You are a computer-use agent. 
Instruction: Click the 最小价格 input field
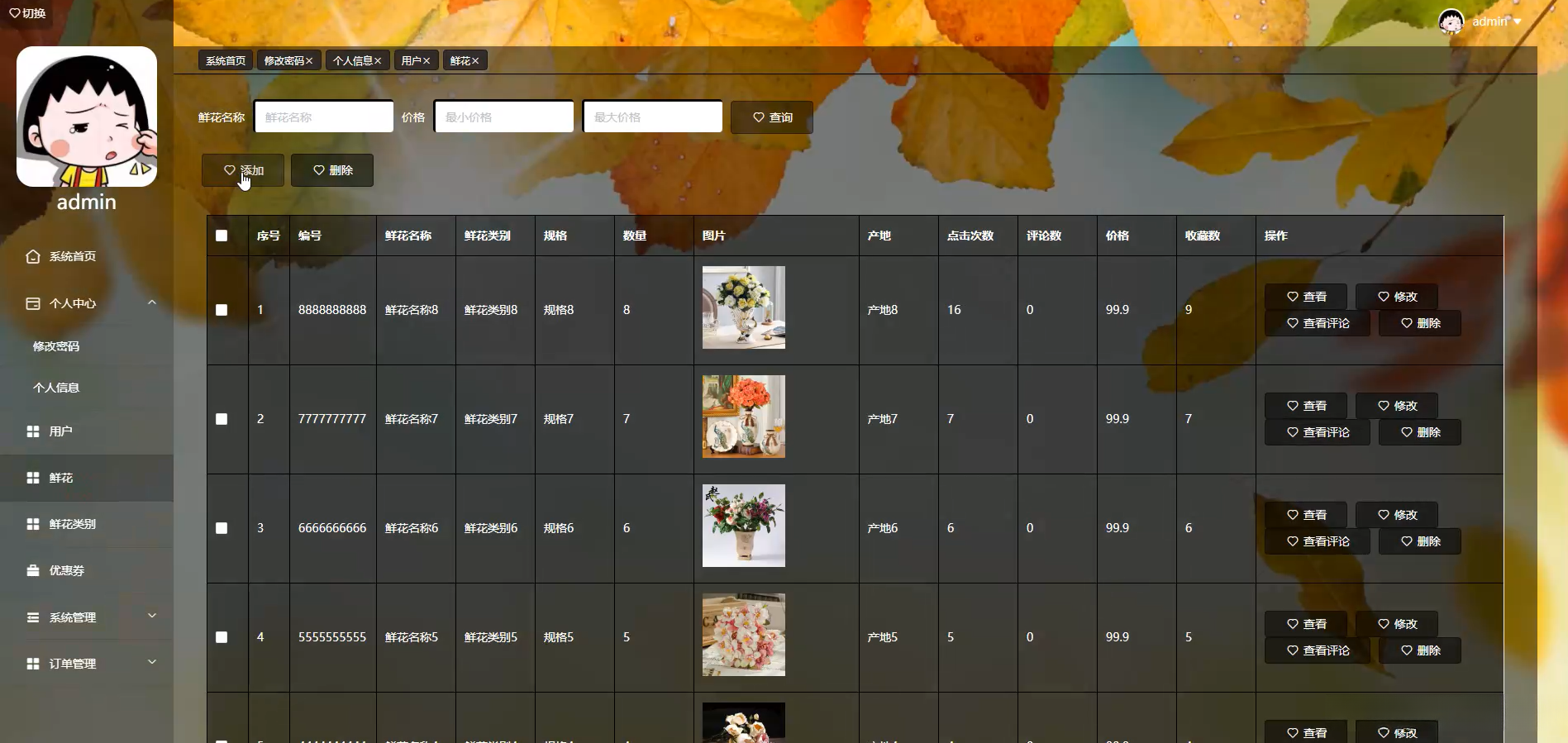pos(504,117)
